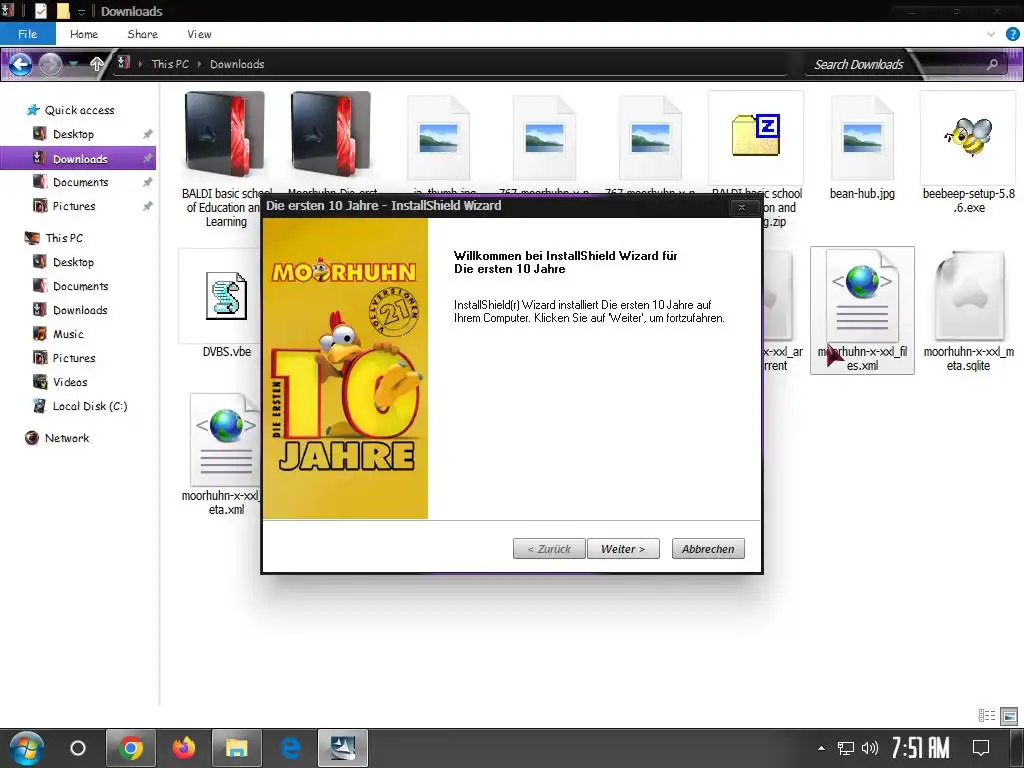Select the moorhuhn-x-xxl_meta.sqlite file
The image size is (1024, 768).
[x=968, y=297]
